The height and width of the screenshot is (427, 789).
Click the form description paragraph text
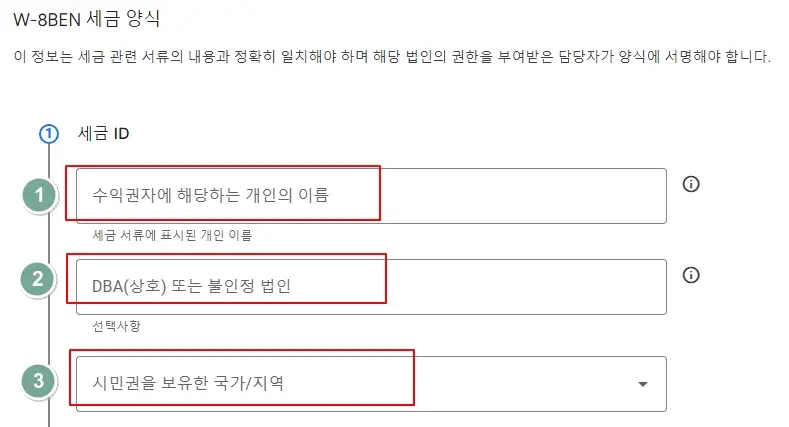point(392,56)
